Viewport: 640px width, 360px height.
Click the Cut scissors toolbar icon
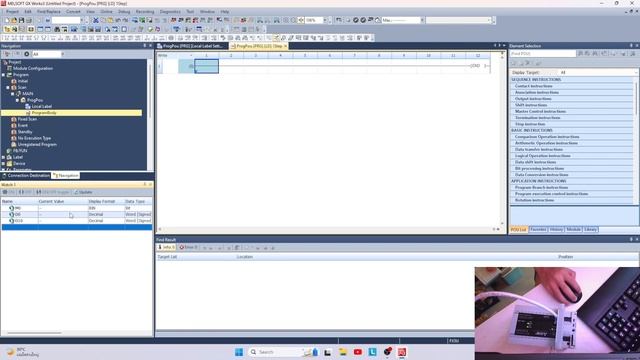click(x=96, y=20)
